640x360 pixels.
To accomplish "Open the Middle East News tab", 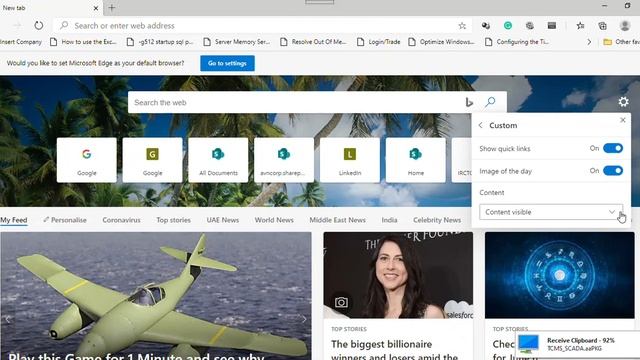I will point(337,220).
